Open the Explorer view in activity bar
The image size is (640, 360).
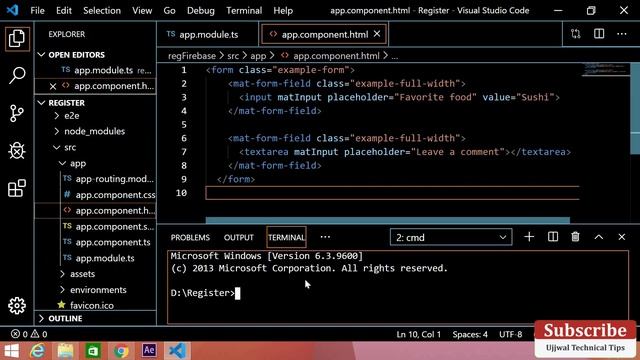click(17, 39)
